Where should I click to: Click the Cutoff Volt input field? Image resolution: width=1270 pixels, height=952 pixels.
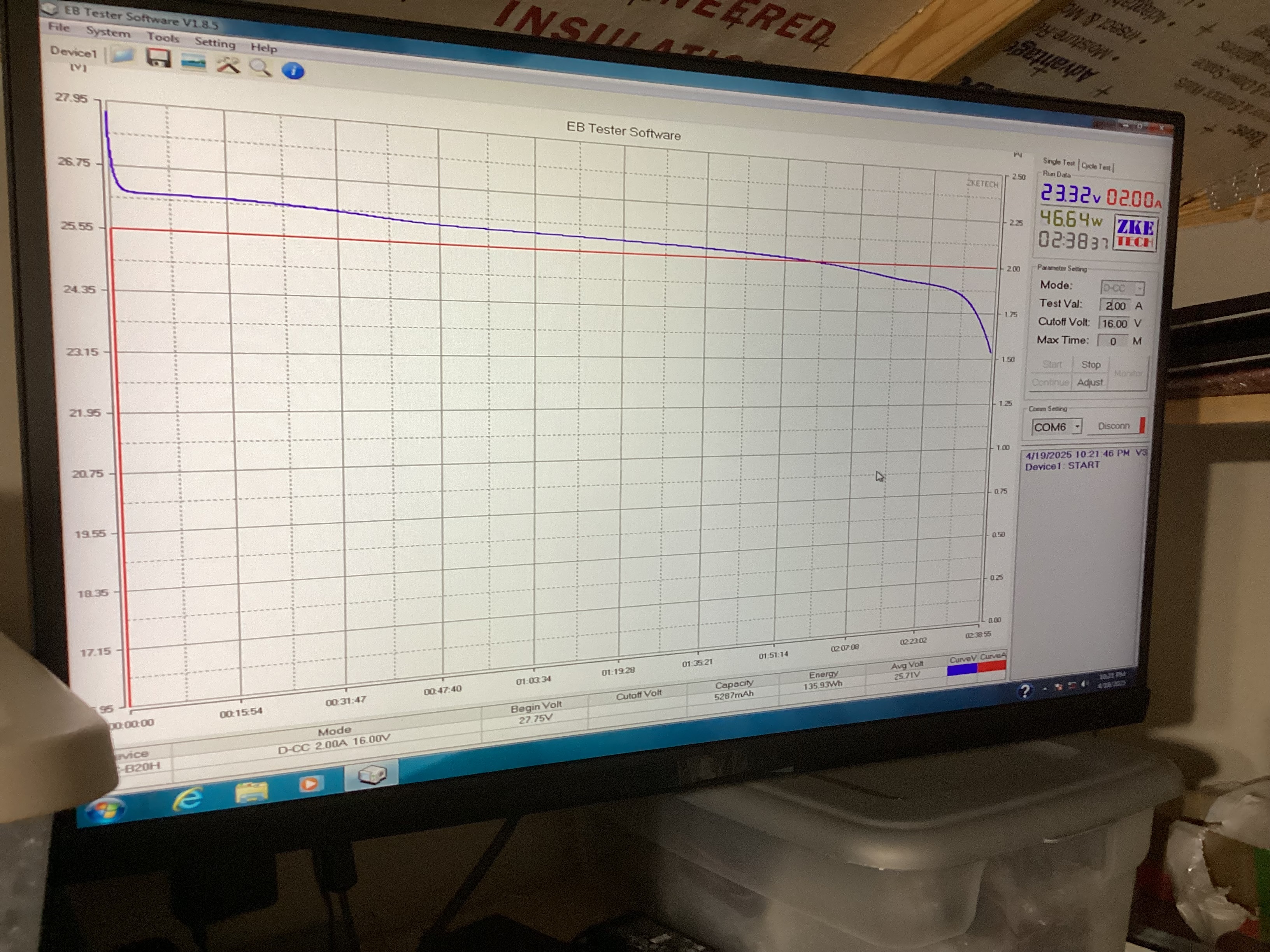(x=1114, y=324)
